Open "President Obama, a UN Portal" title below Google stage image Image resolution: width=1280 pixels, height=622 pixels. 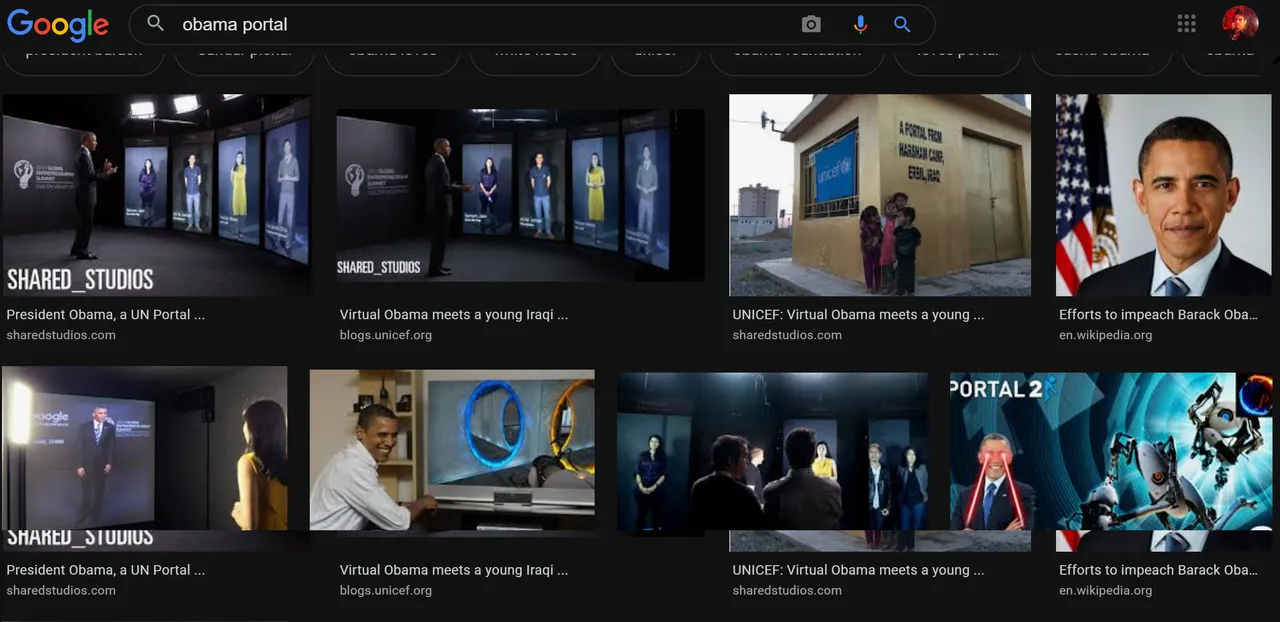(x=106, y=570)
